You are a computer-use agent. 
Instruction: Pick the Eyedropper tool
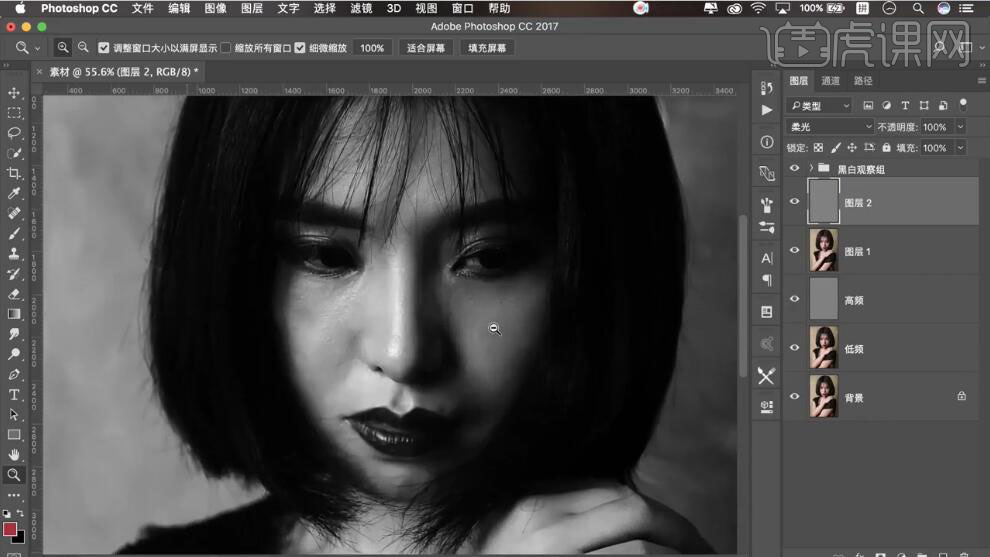14,193
